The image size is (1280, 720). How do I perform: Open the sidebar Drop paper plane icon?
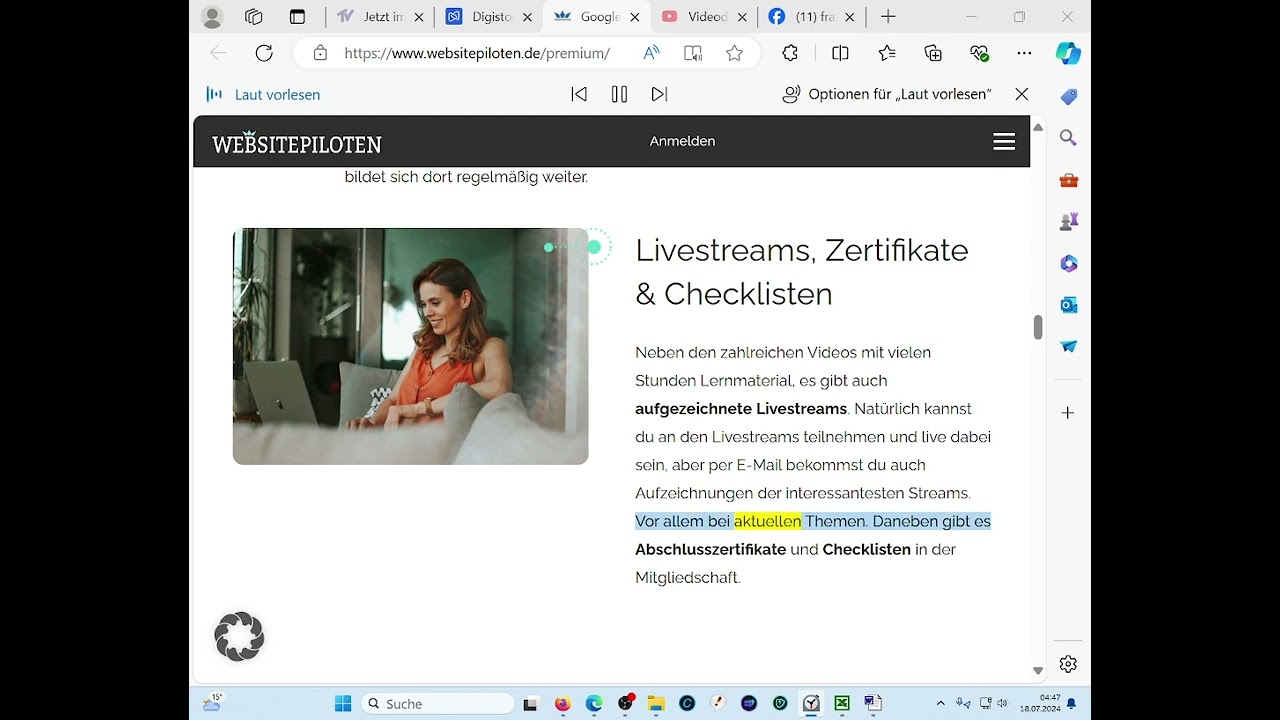[1068, 346]
